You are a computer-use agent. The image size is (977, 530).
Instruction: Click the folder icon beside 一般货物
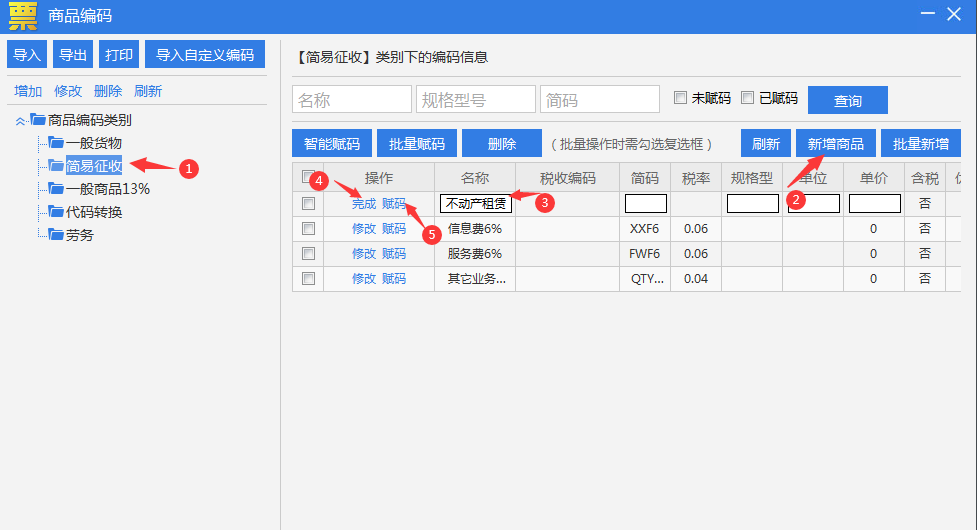click(57, 142)
